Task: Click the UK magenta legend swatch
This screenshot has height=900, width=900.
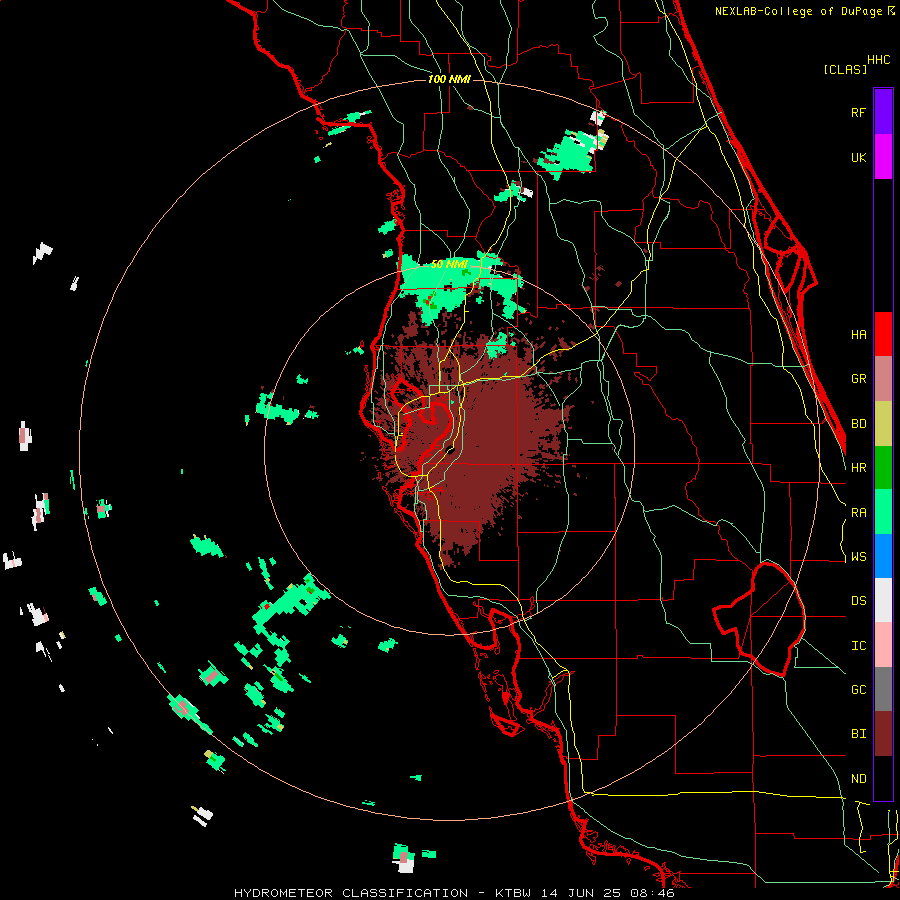Action: (883, 156)
